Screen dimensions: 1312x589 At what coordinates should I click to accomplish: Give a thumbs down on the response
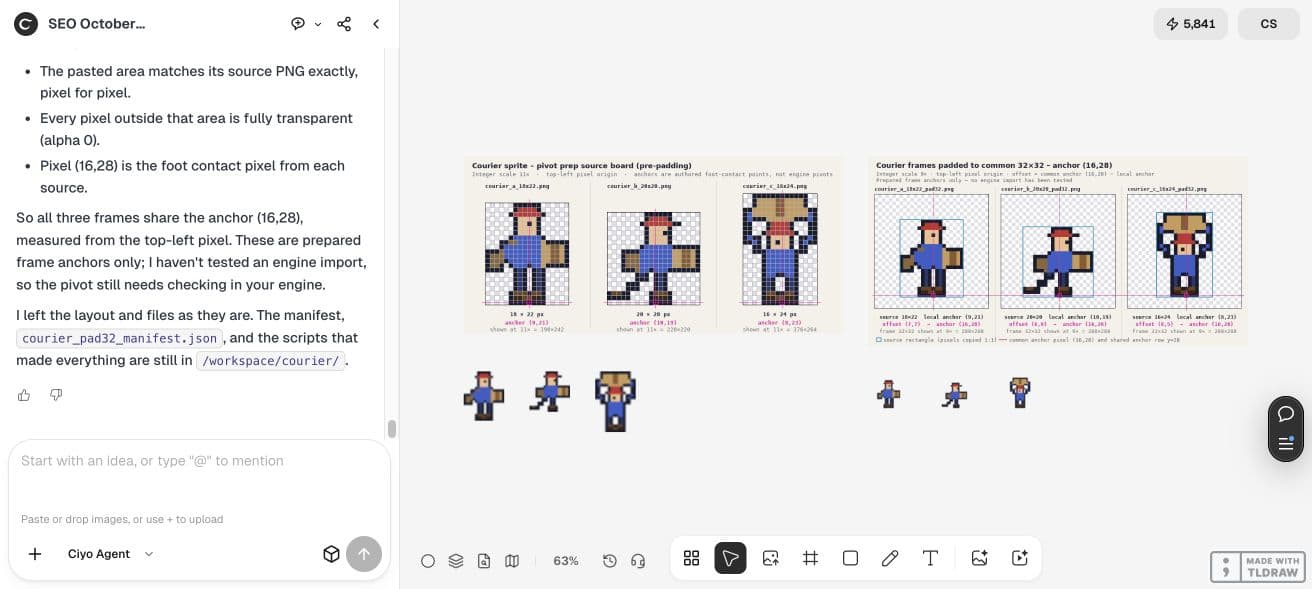pos(56,395)
